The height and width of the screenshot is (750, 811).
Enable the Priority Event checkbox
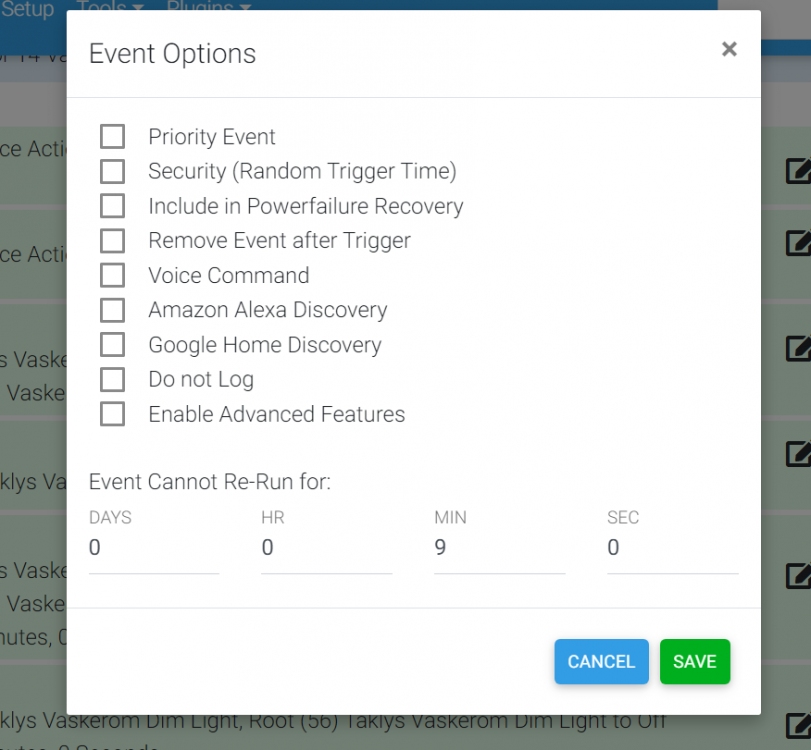click(112, 137)
